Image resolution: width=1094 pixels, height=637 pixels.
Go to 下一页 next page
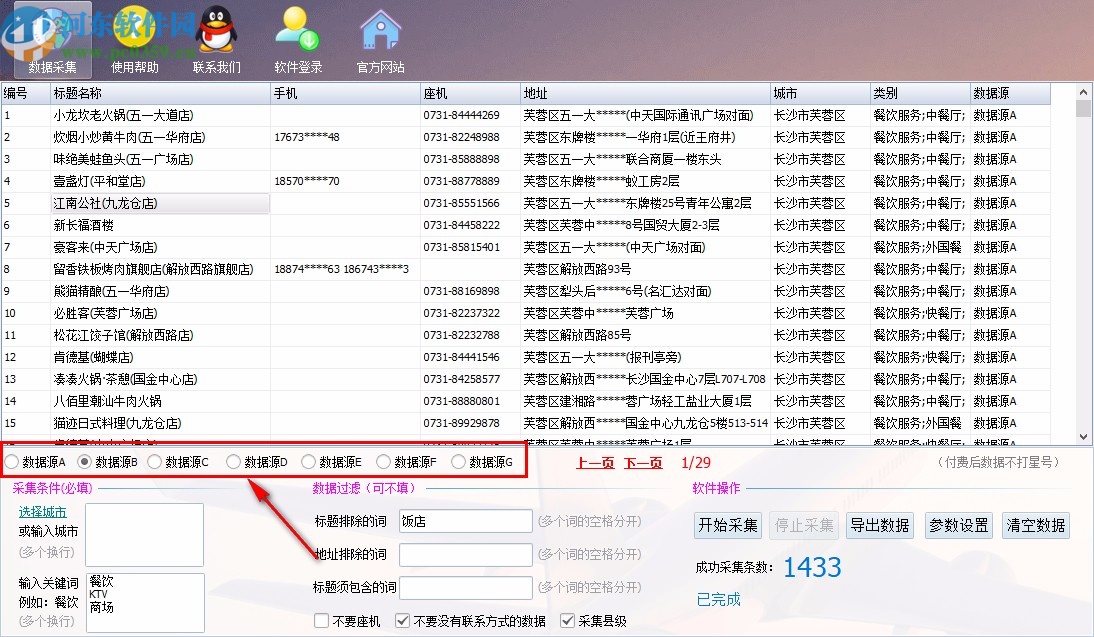(641, 461)
